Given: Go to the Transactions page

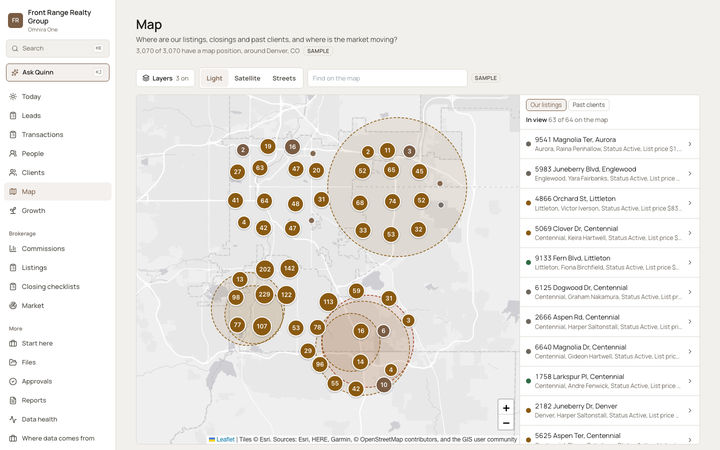Looking at the screenshot, I should [57, 135].
